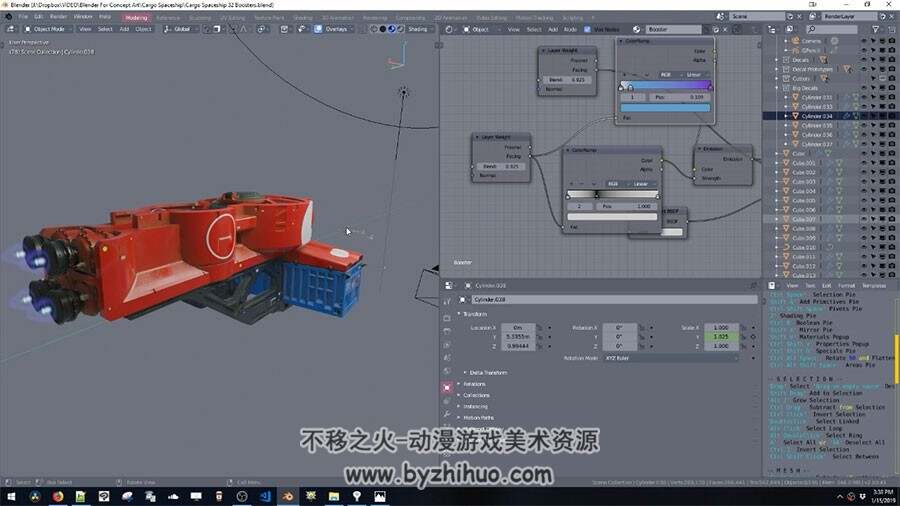
Task: Click the material sphere browse icon
Action: [x=637, y=29]
